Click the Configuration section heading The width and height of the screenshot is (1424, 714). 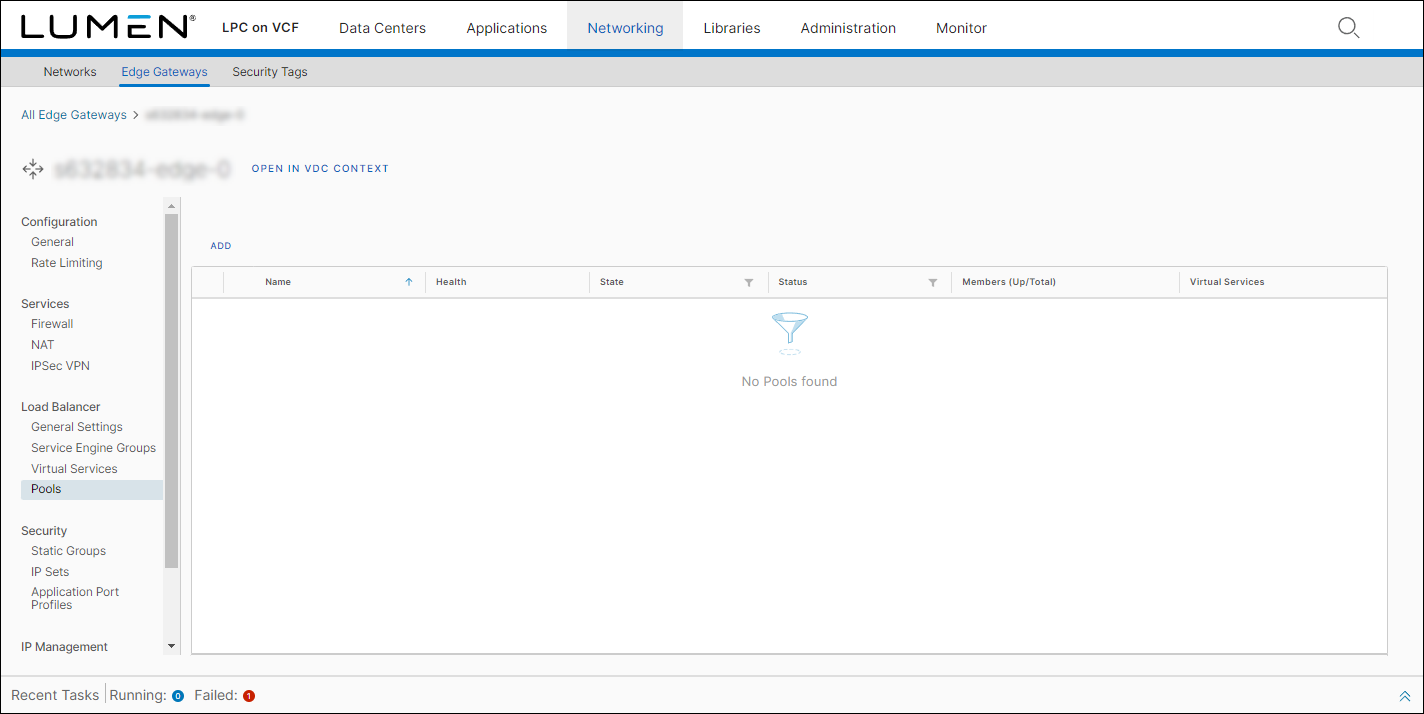59,222
